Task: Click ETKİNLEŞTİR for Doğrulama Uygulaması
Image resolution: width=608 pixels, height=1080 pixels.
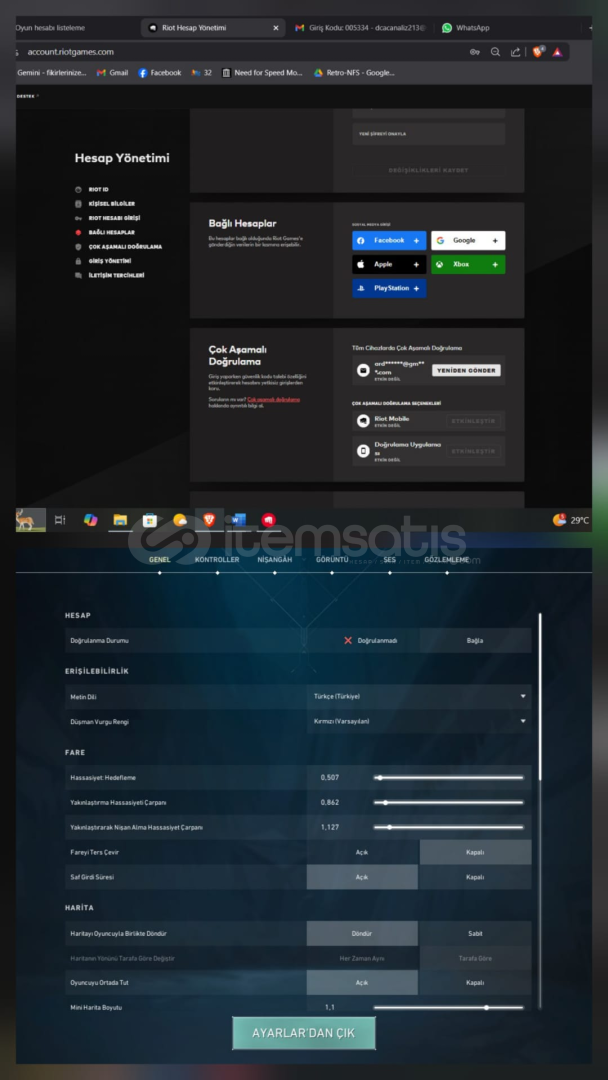Action: (474, 451)
